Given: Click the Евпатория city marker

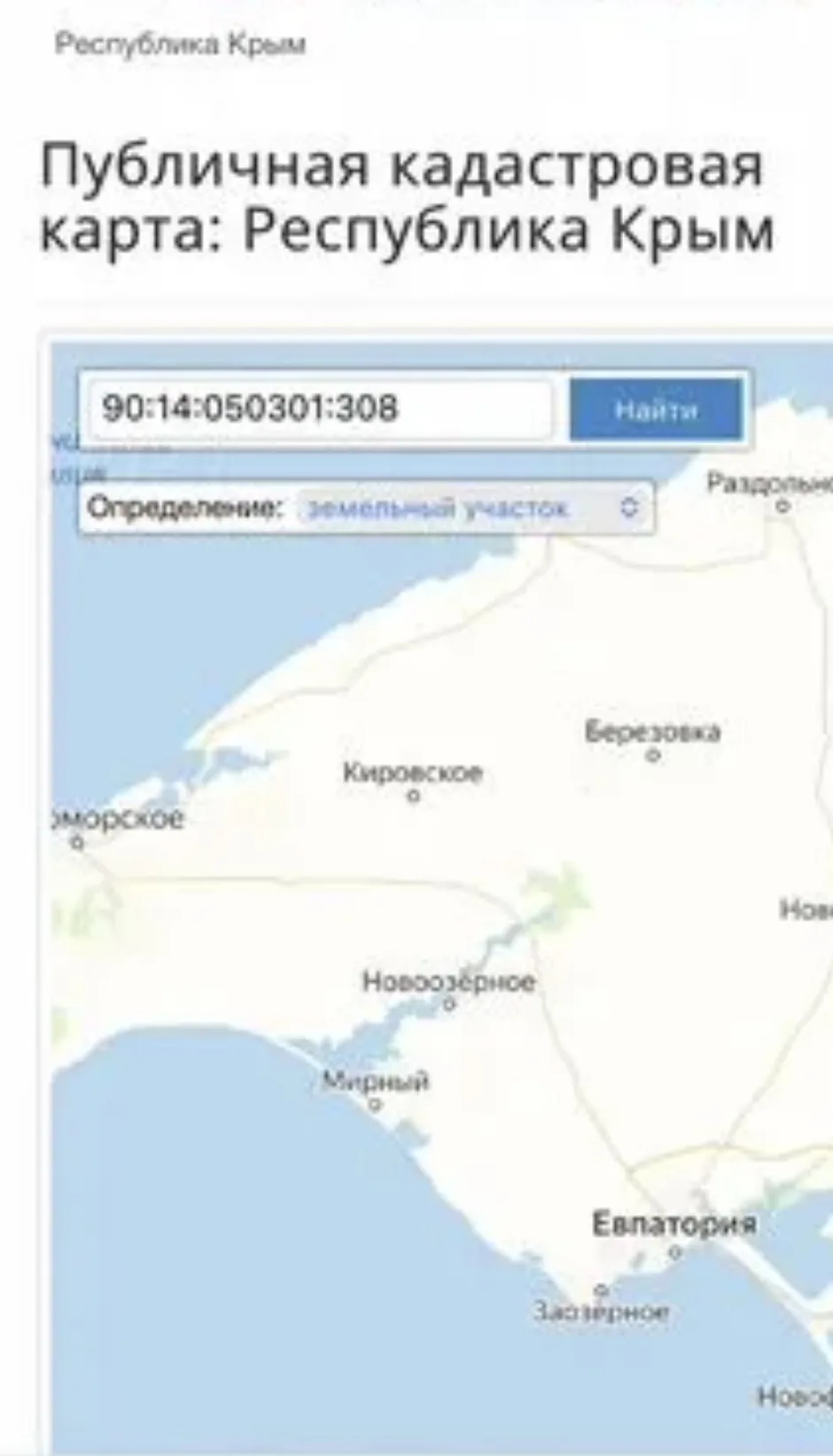Looking at the screenshot, I should pos(674,1253).
